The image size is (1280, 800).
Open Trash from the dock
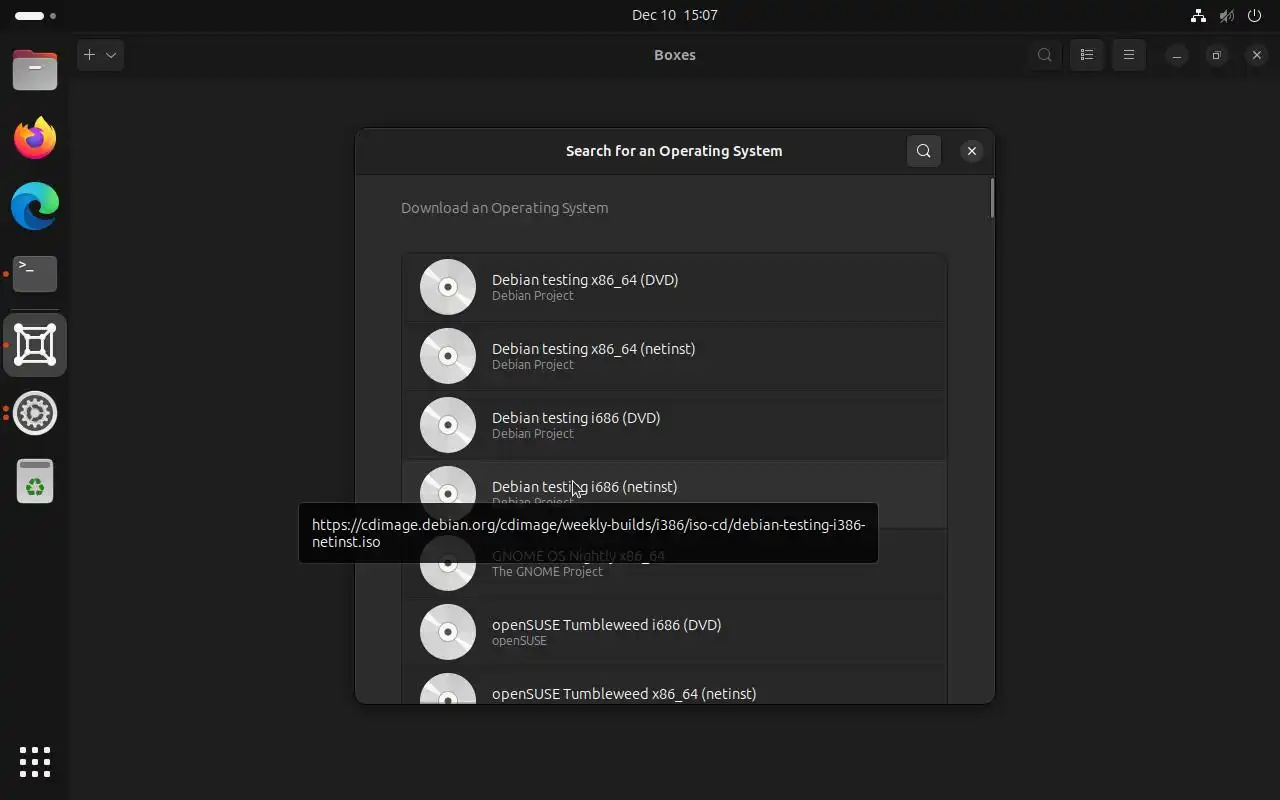point(35,481)
